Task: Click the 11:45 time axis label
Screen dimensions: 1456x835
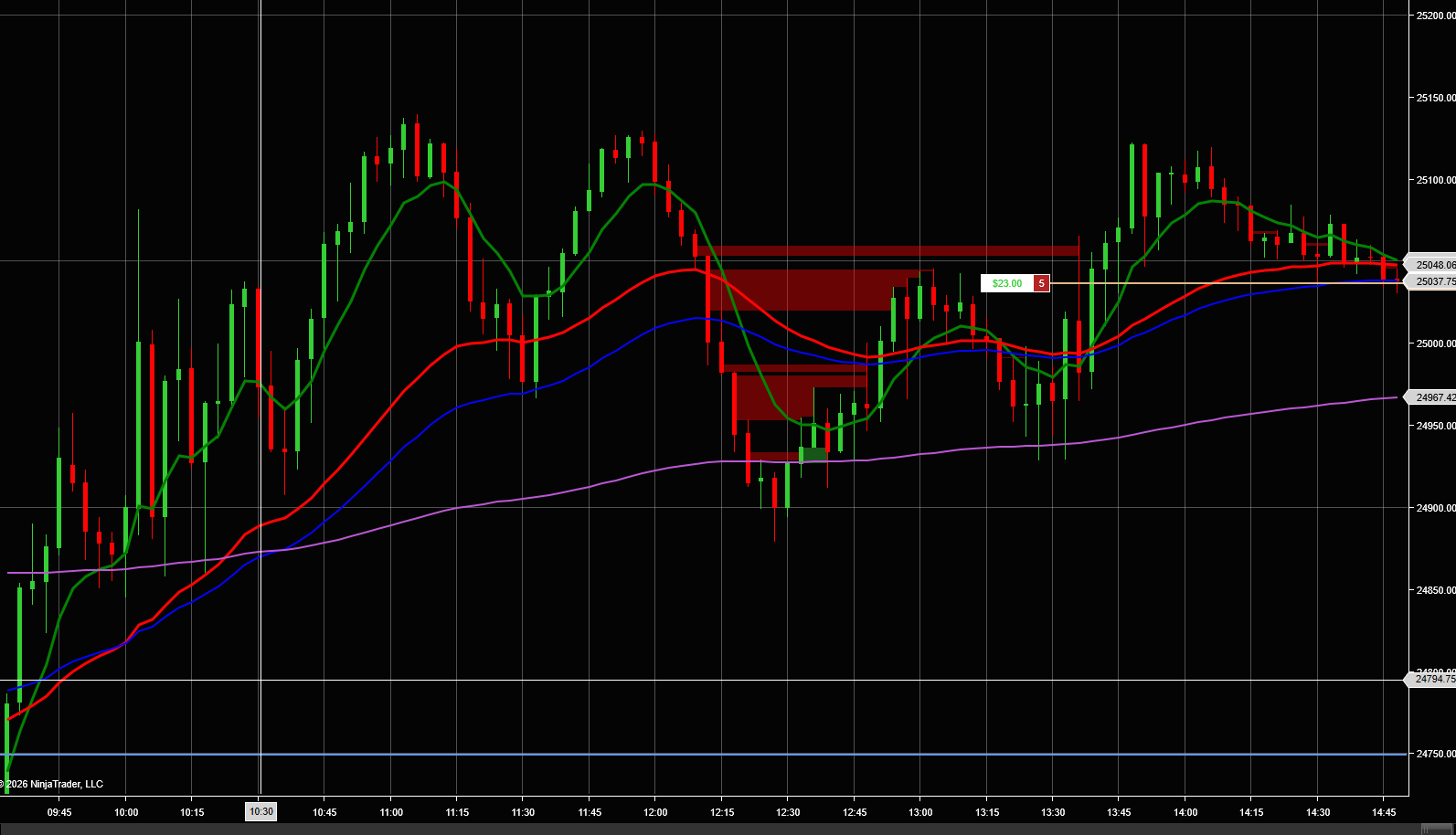Action: click(x=590, y=812)
